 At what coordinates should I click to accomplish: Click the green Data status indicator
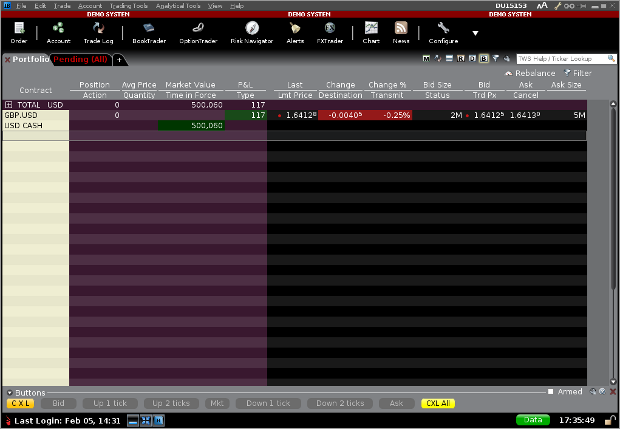coord(533,420)
